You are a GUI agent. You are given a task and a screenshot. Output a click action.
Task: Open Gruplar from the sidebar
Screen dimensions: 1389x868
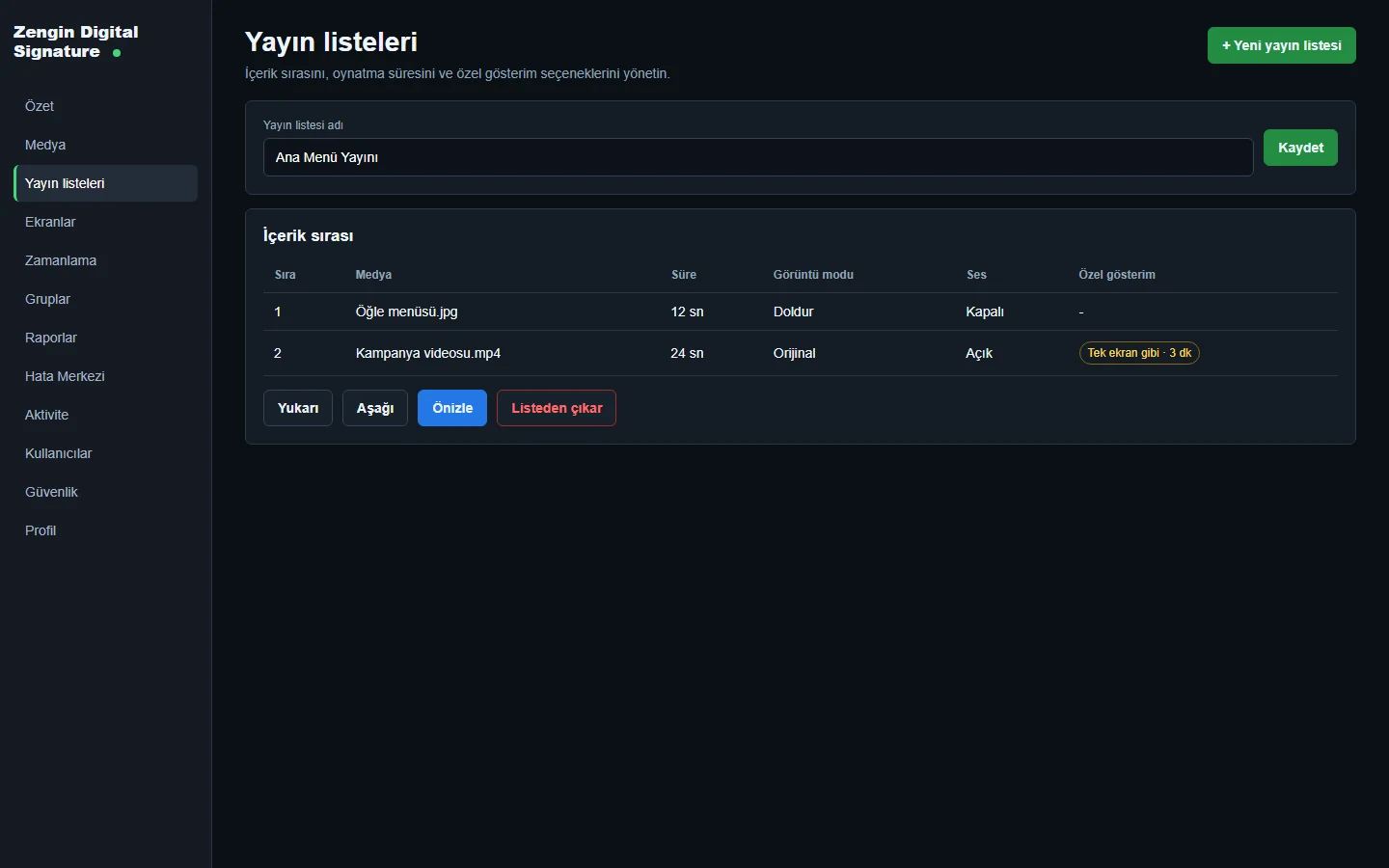click(x=105, y=299)
